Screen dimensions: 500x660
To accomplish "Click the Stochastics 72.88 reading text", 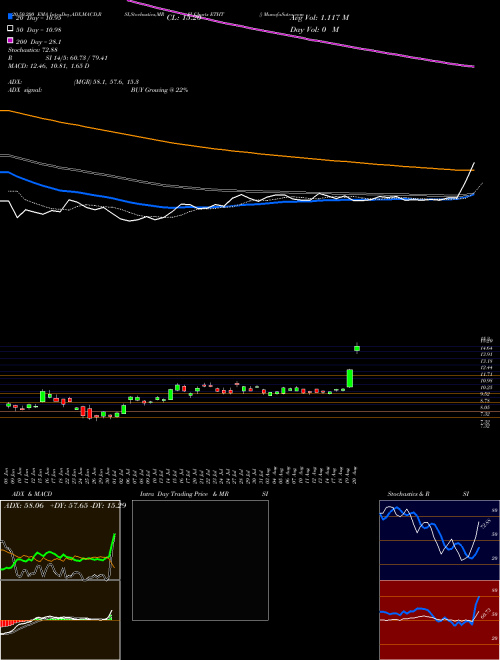I will click(29, 50).
